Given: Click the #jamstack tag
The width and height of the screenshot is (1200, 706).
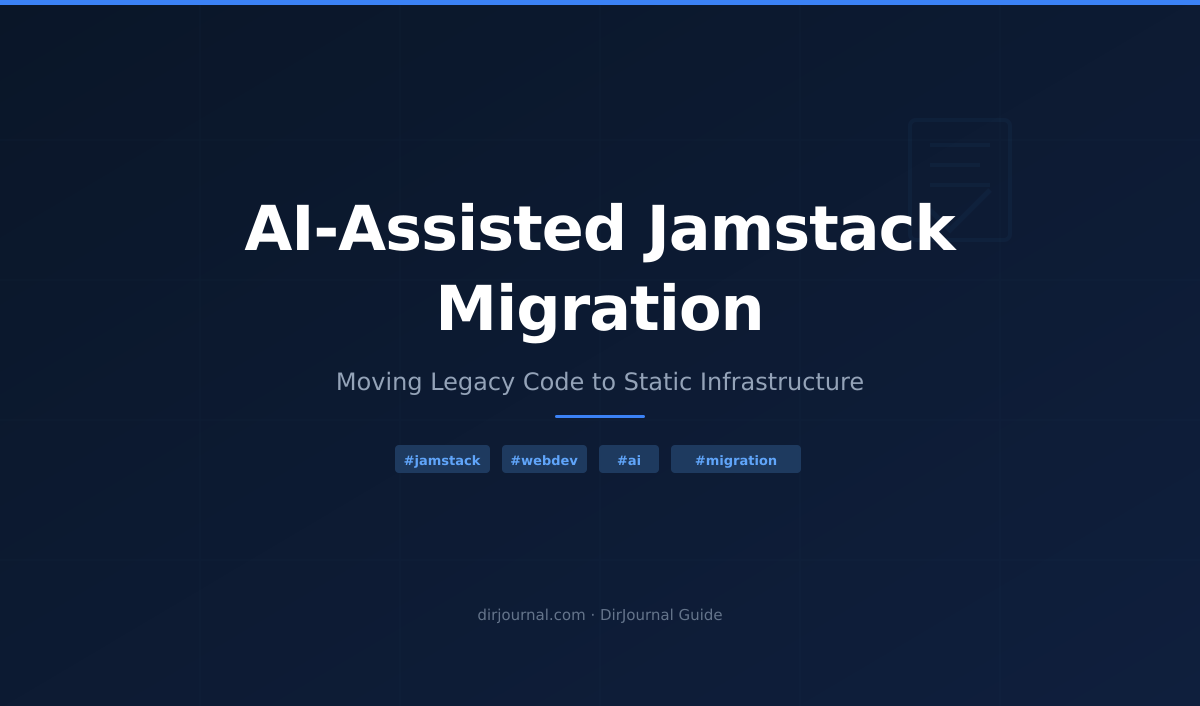Looking at the screenshot, I should 442,459.
